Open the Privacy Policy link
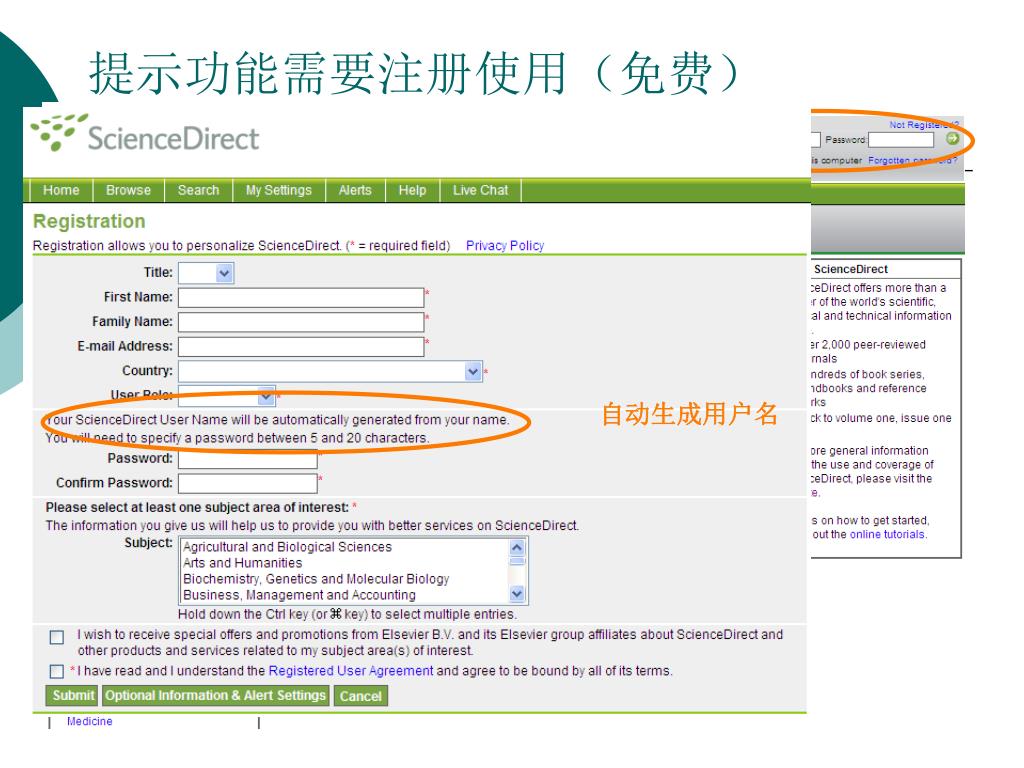Viewport: 1024px width, 768px height. pyautogui.click(x=505, y=246)
